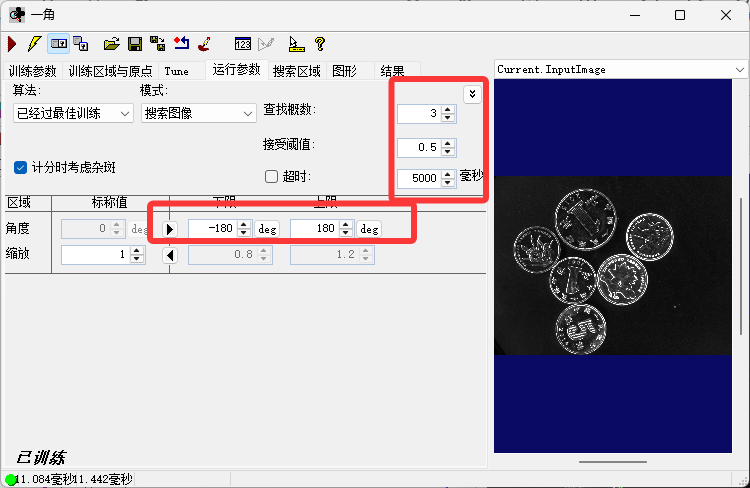This screenshot has height=488, width=750.
Task: Click the reset icon with blue arrow
Action: [x=181, y=44]
